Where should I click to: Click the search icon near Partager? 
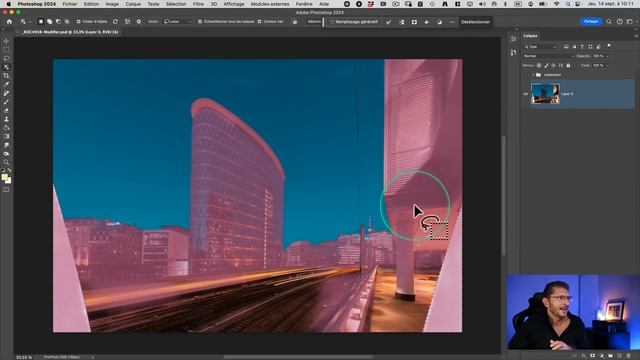pyautogui.click(x=609, y=22)
